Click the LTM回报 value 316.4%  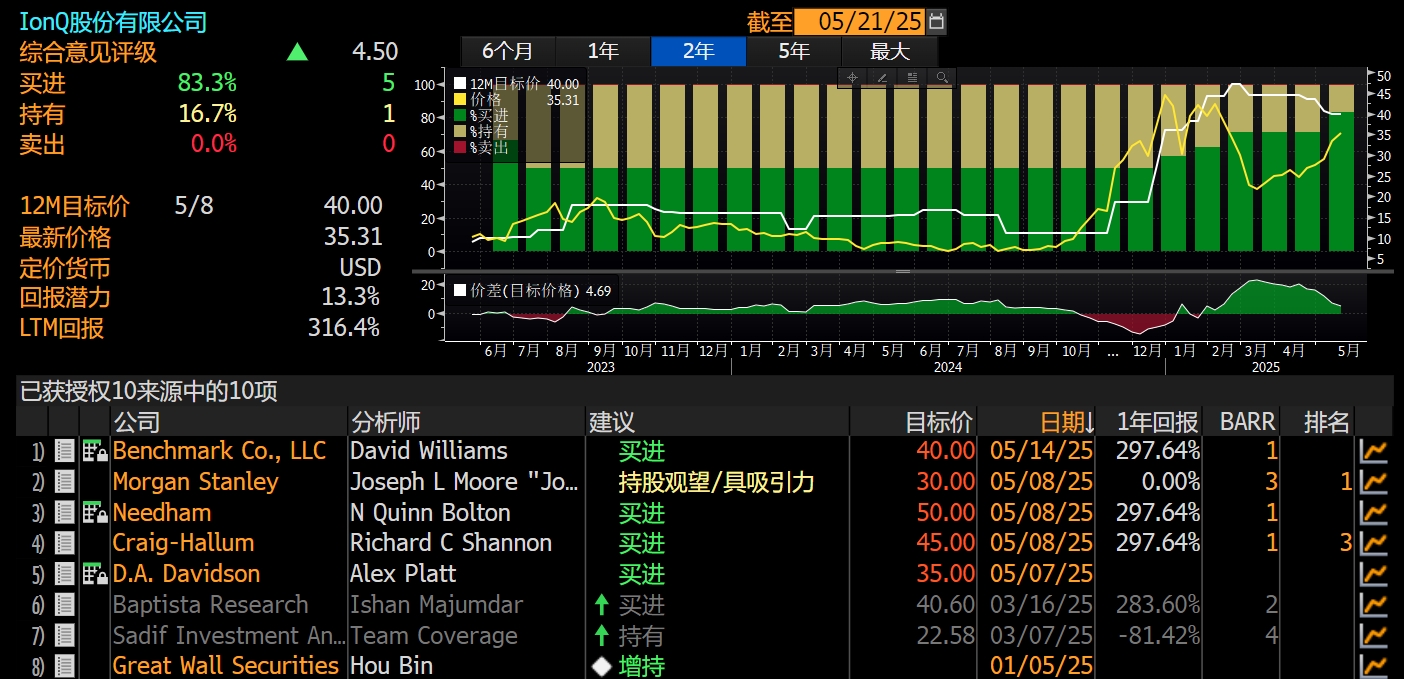(x=344, y=328)
